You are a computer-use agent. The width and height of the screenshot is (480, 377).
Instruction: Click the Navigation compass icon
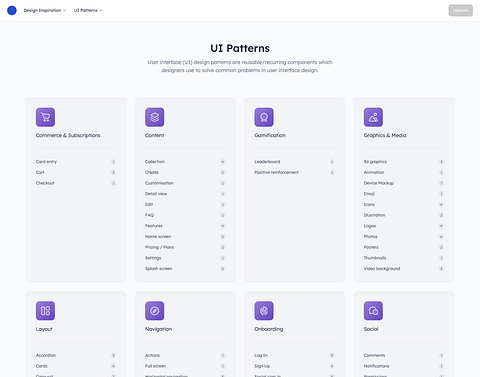pos(155,311)
